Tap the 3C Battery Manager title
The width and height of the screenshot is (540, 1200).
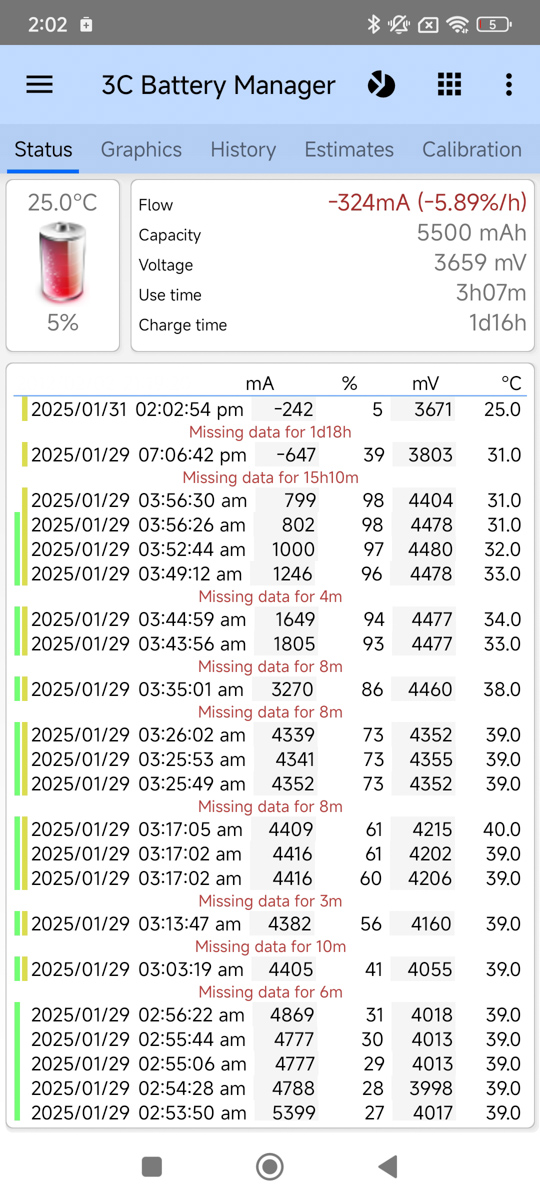[x=218, y=85]
